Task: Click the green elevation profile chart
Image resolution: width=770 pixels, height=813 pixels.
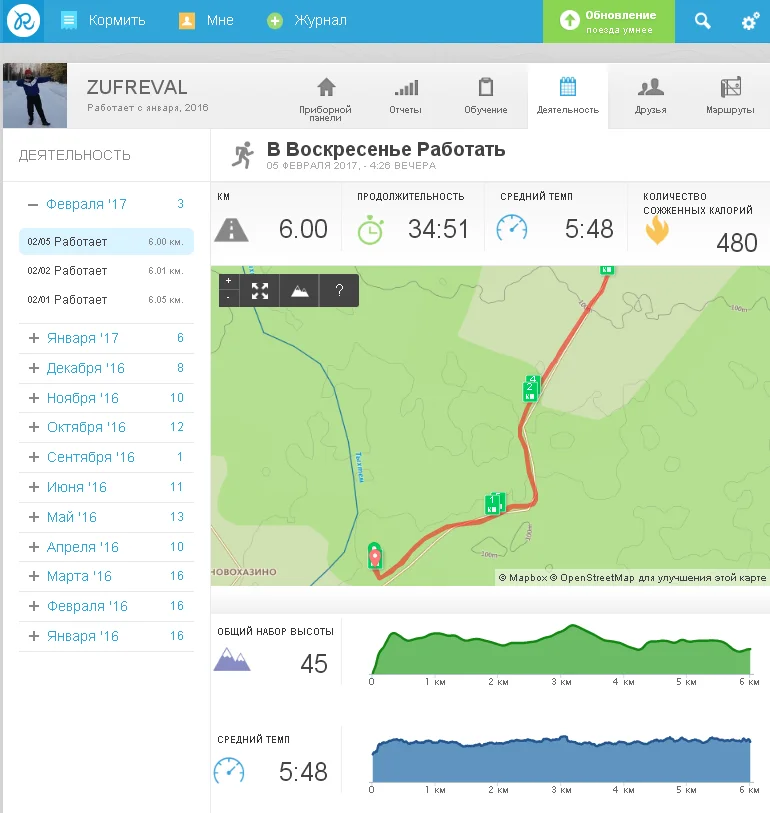Action: pyautogui.click(x=561, y=649)
